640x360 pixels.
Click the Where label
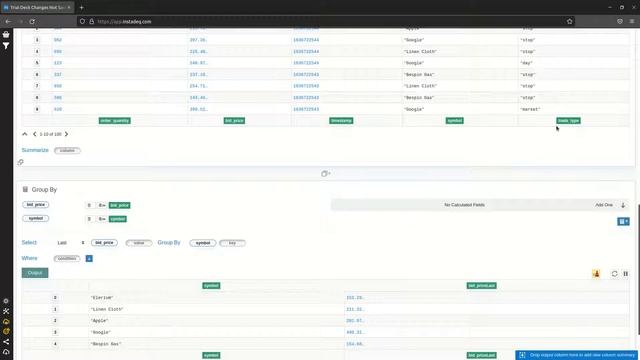[x=29, y=258]
